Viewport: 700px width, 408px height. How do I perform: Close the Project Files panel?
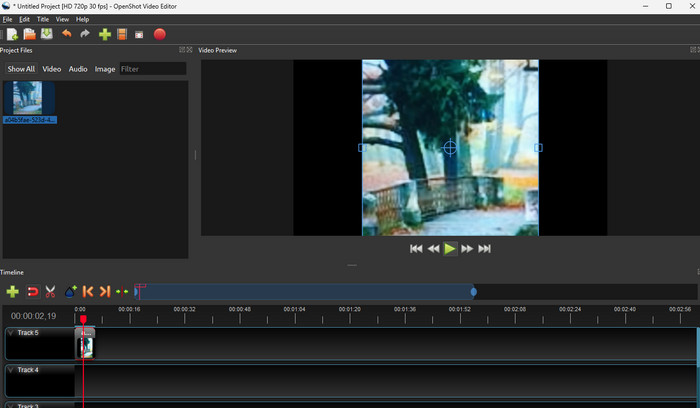pos(189,50)
